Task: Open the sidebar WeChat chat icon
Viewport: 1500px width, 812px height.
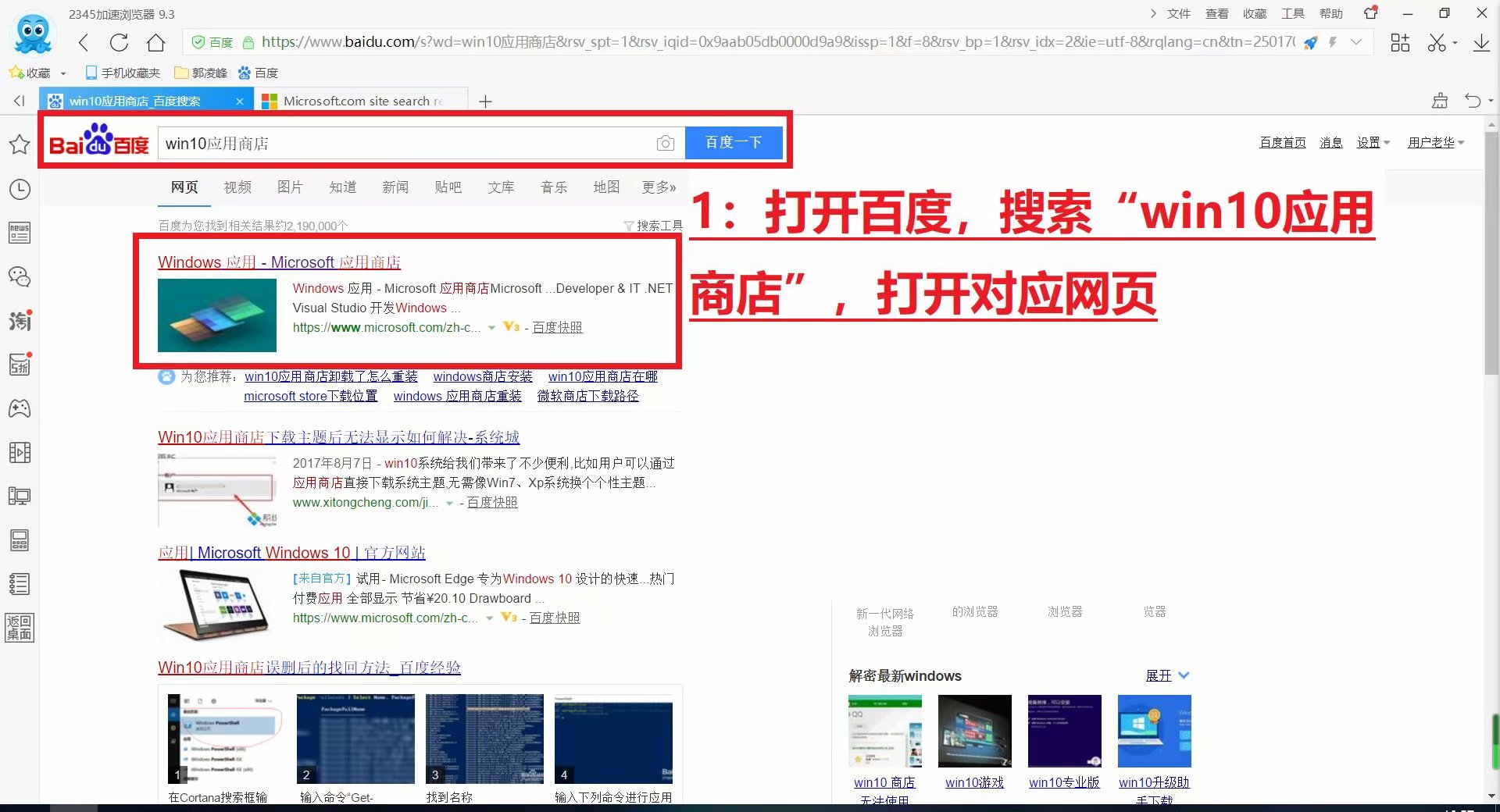Action: click(20, 276)
